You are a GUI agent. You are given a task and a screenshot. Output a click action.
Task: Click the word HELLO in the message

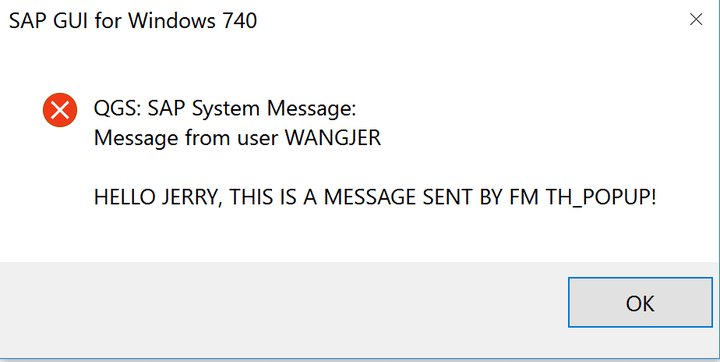coord(124,198)
